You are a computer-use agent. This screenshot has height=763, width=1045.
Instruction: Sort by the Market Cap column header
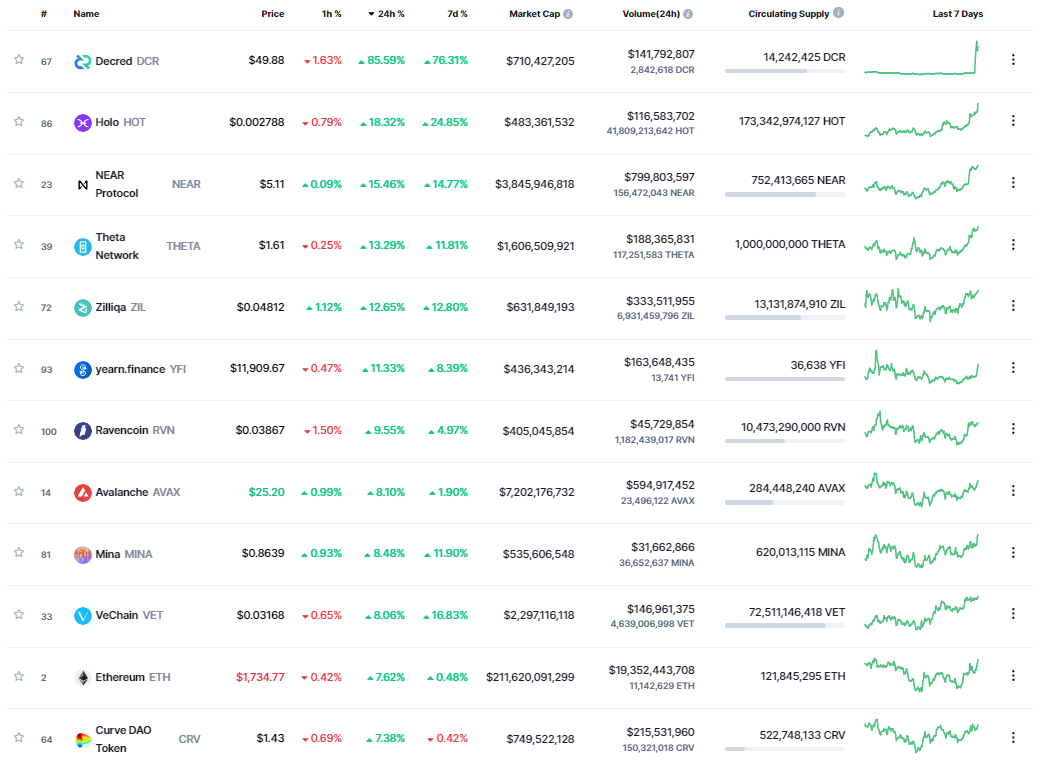click(534, 14)
